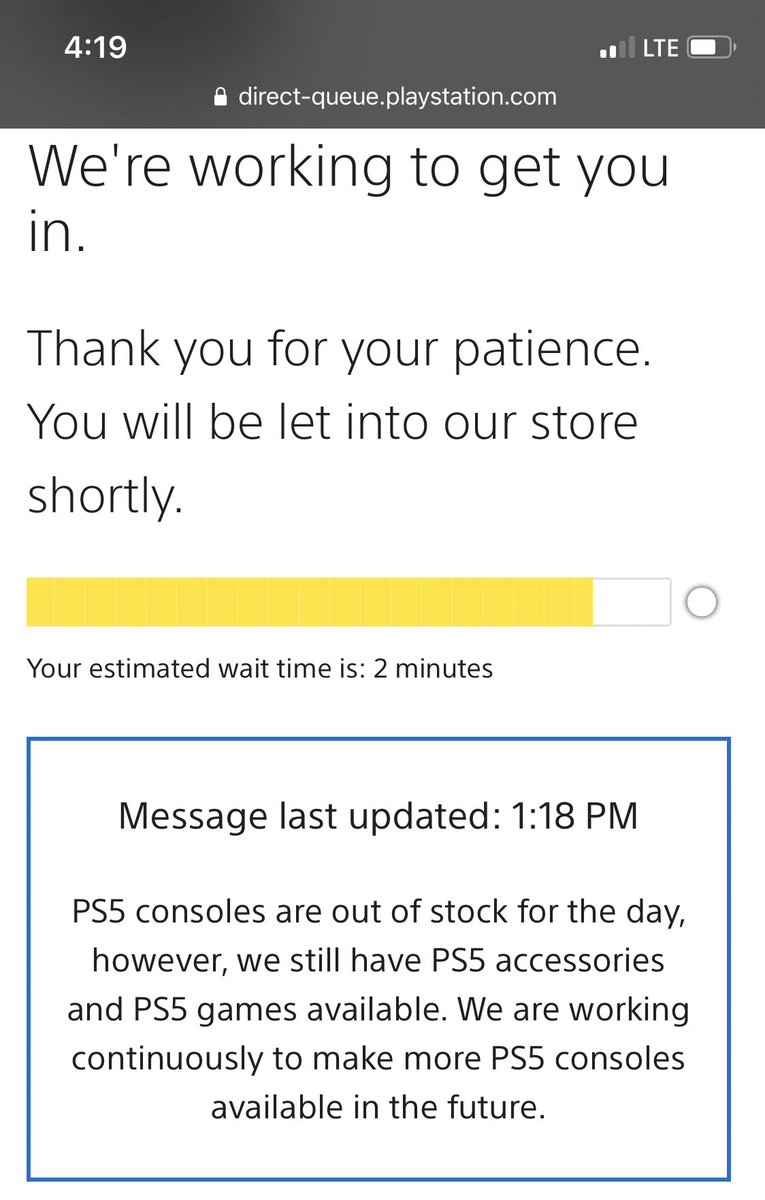Image resolution: width=765 pixels, height=1200 pixels.
Task: Tap the LTE network indicator
Action: coord(661,47)
